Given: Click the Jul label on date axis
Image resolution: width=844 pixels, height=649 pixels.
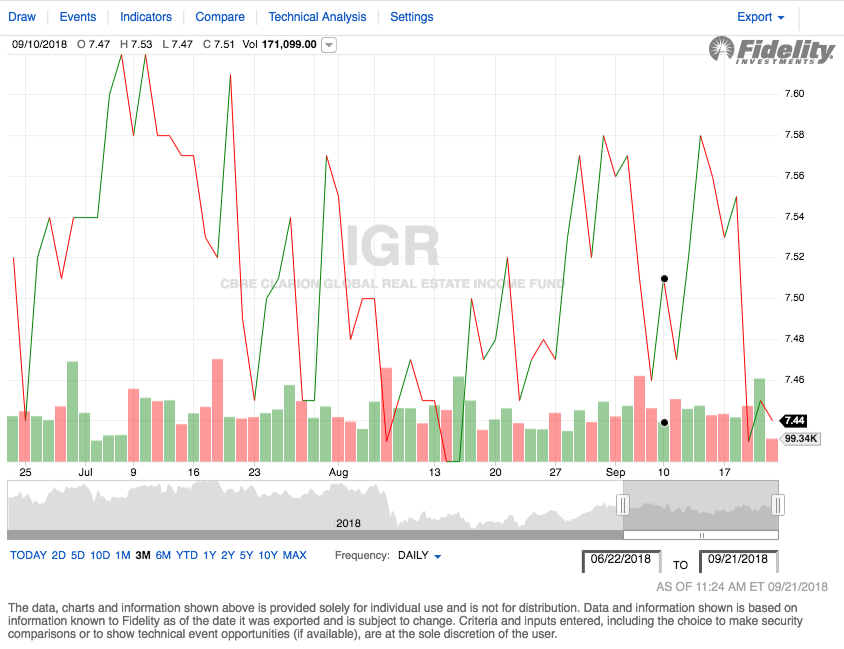Looking at the screenshot, I should tap(86, 472).
